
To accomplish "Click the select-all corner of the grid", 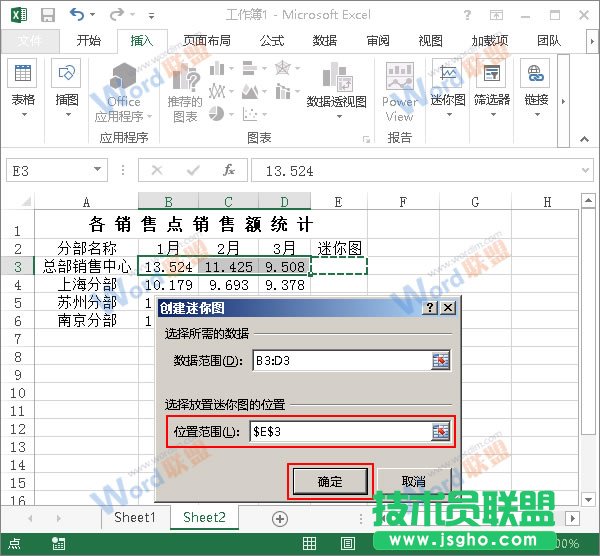I will pos(24,202).
